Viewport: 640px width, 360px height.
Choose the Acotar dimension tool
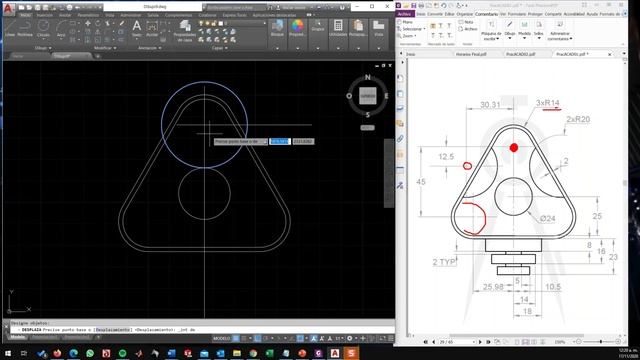point(152,28)
